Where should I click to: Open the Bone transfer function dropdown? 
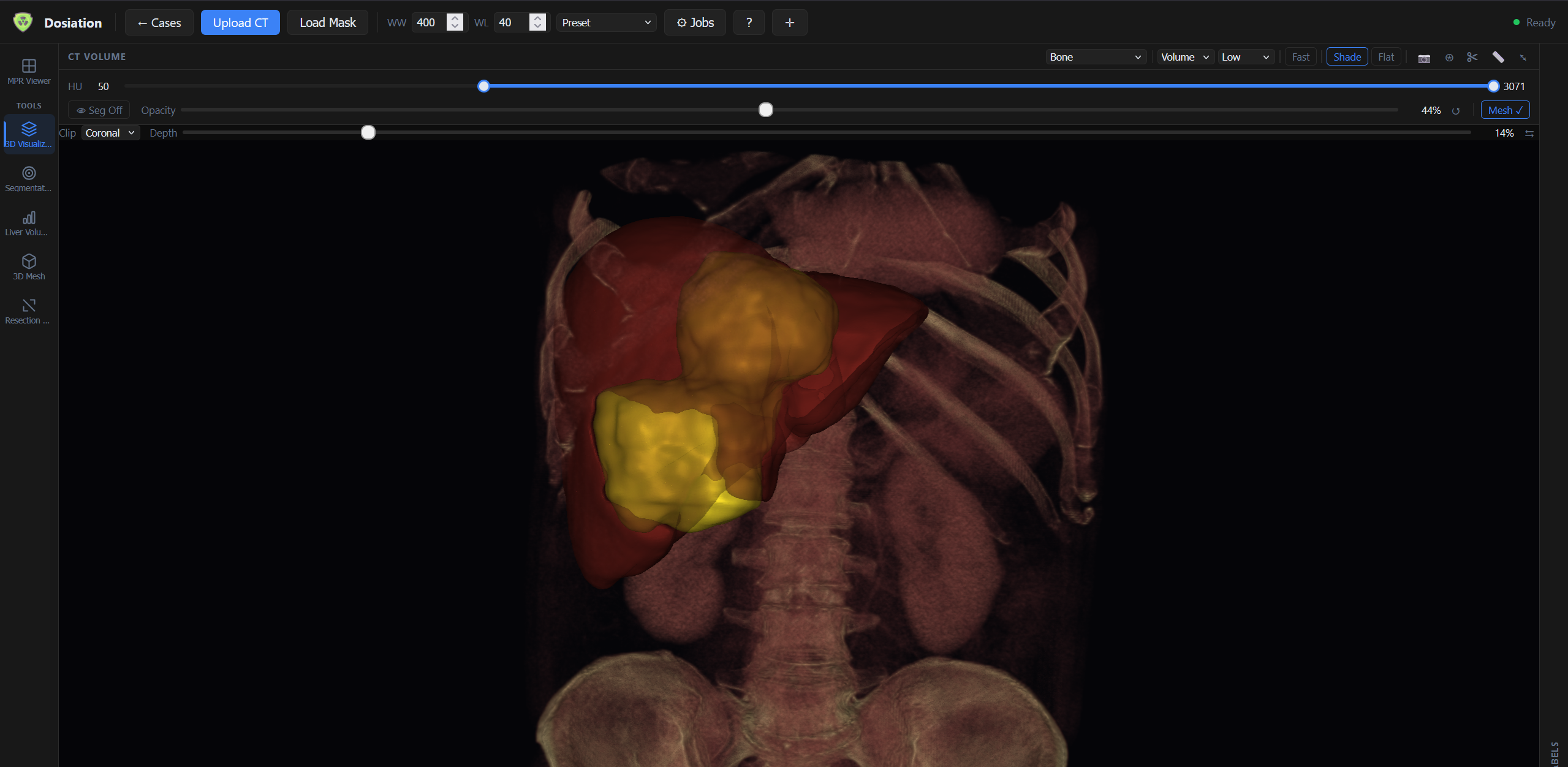point(1096,57)
